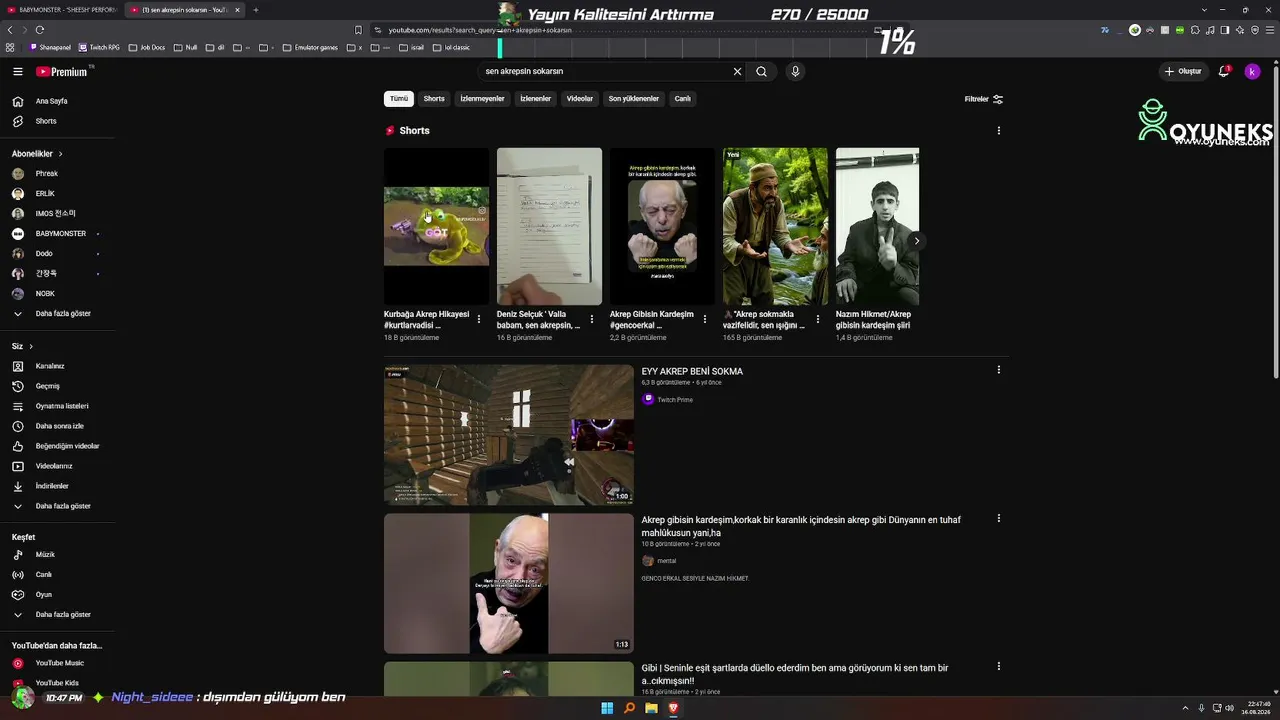Open a new browser tab
Viewport: 1280px width, 720px height.
point(255,10)
